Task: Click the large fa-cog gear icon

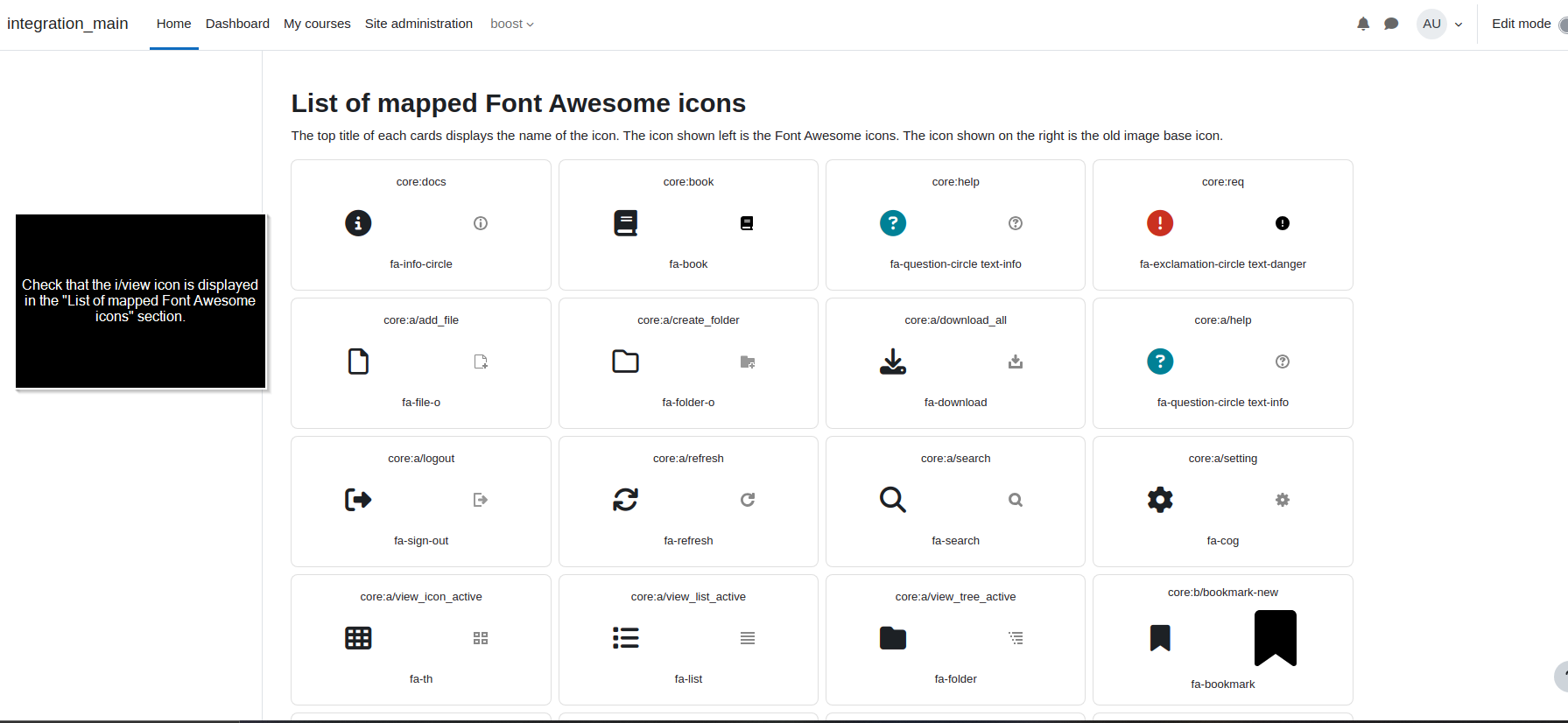Action: click(x=1160, y=500)
